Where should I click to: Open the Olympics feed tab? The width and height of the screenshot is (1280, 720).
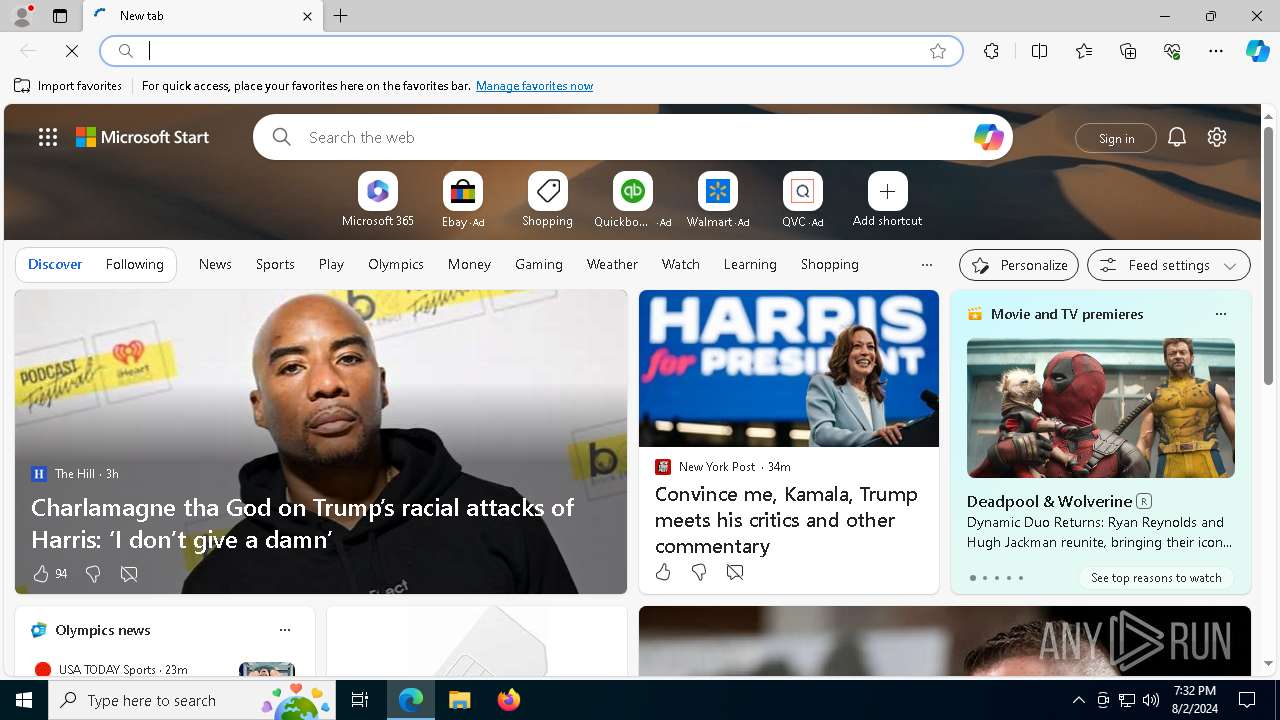pyautogui.click(x=396, y=264)
